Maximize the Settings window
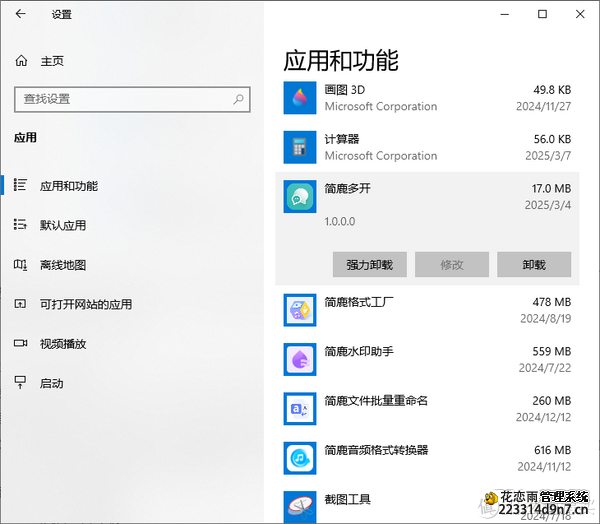Viewport: 600px width, 524px height. [542, 14]
